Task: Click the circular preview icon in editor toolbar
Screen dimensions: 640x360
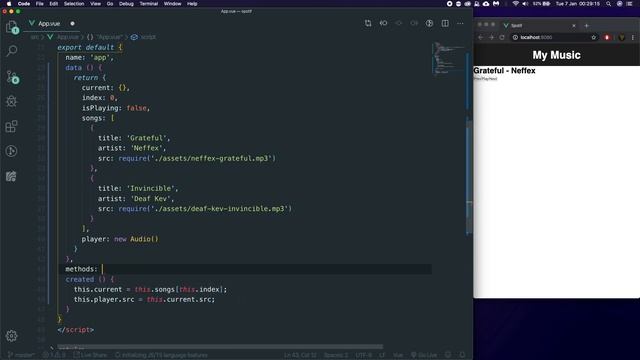Action: click(x=429, y=23)
